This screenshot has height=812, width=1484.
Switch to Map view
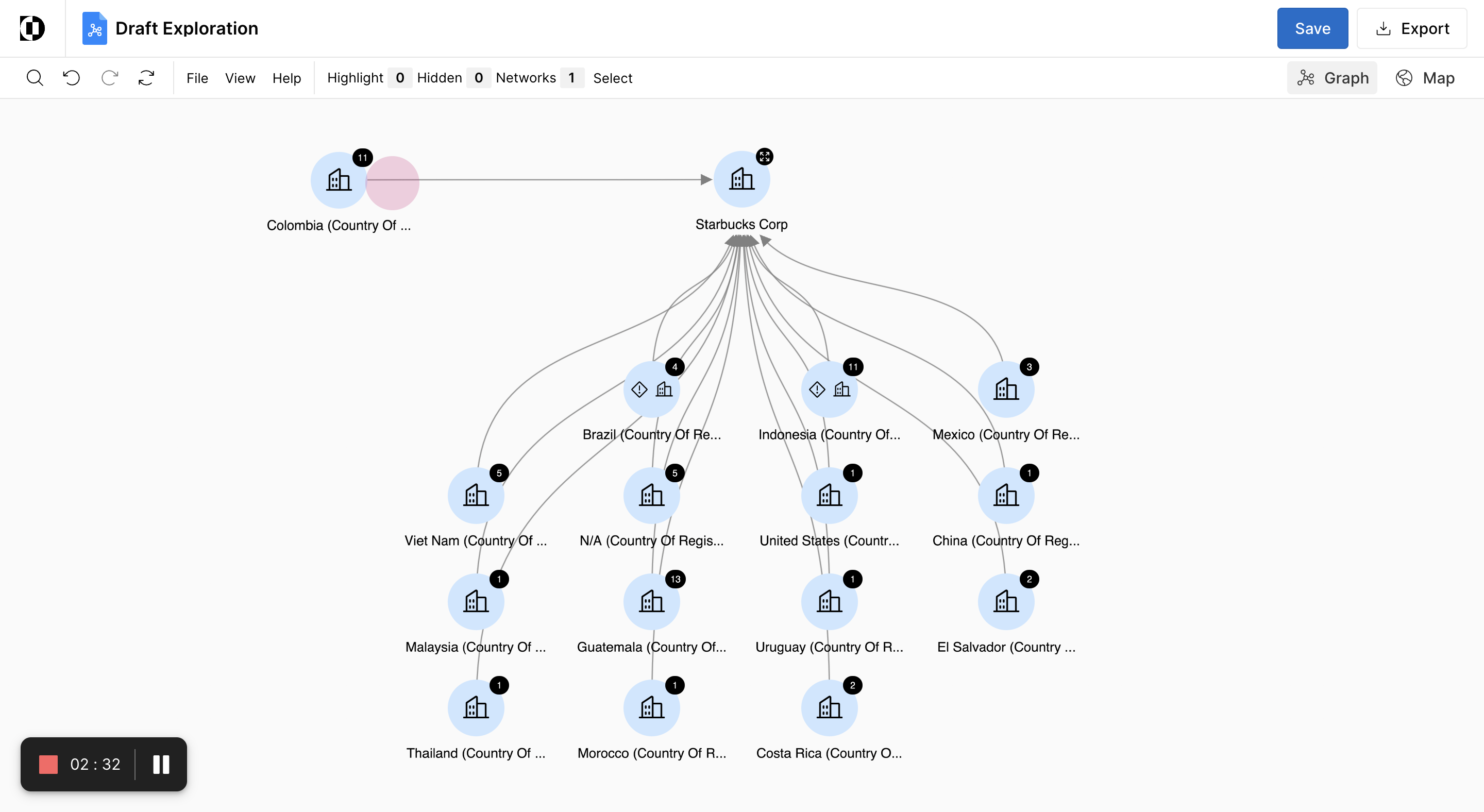1425,78
